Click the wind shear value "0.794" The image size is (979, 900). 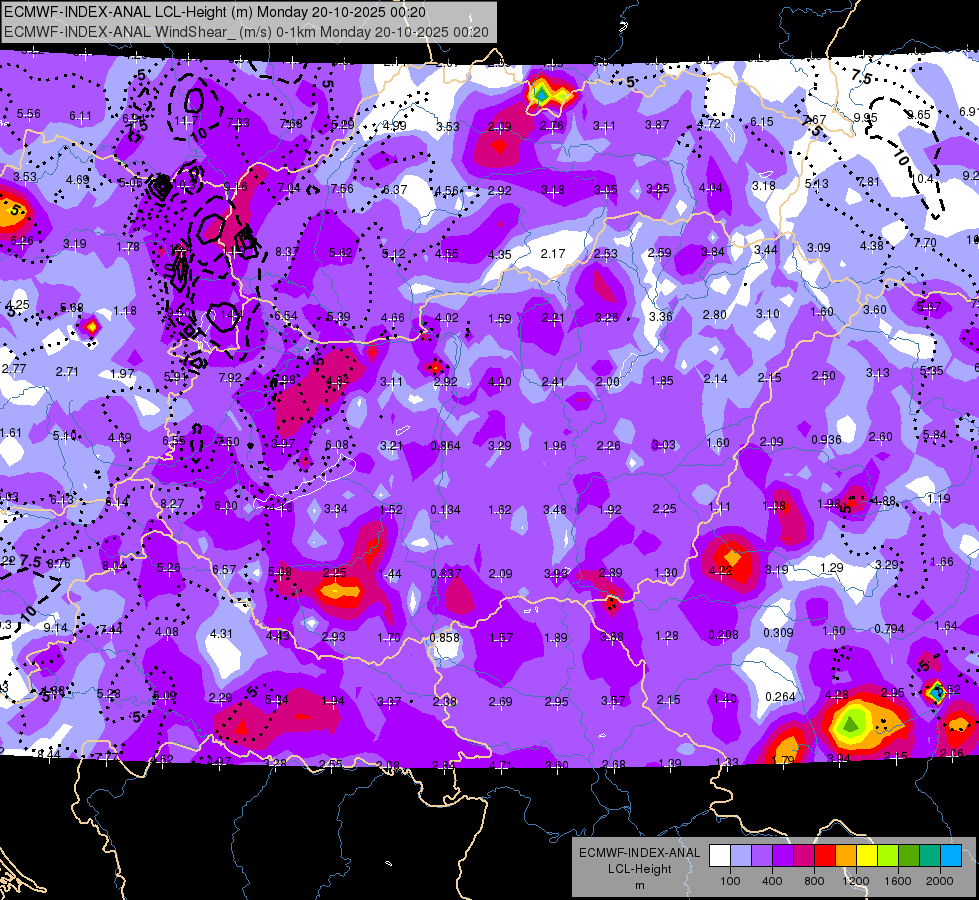889,628
